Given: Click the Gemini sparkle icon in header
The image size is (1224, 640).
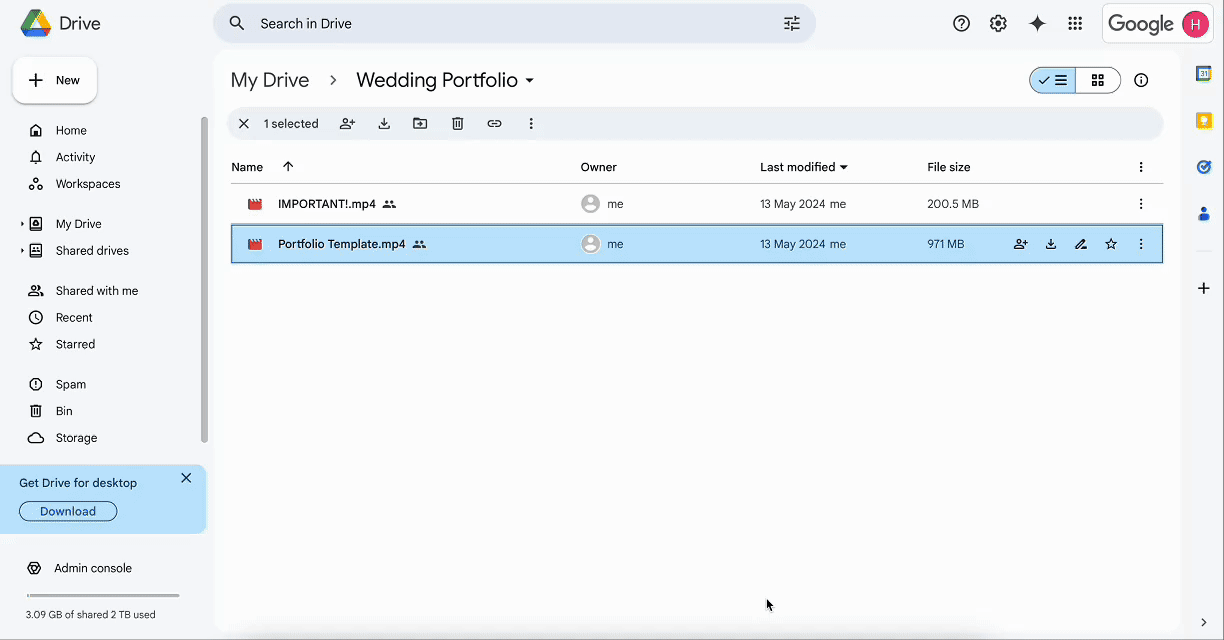Looking at the screenshot, I should pyautogui.click(x=1037, y=24).
